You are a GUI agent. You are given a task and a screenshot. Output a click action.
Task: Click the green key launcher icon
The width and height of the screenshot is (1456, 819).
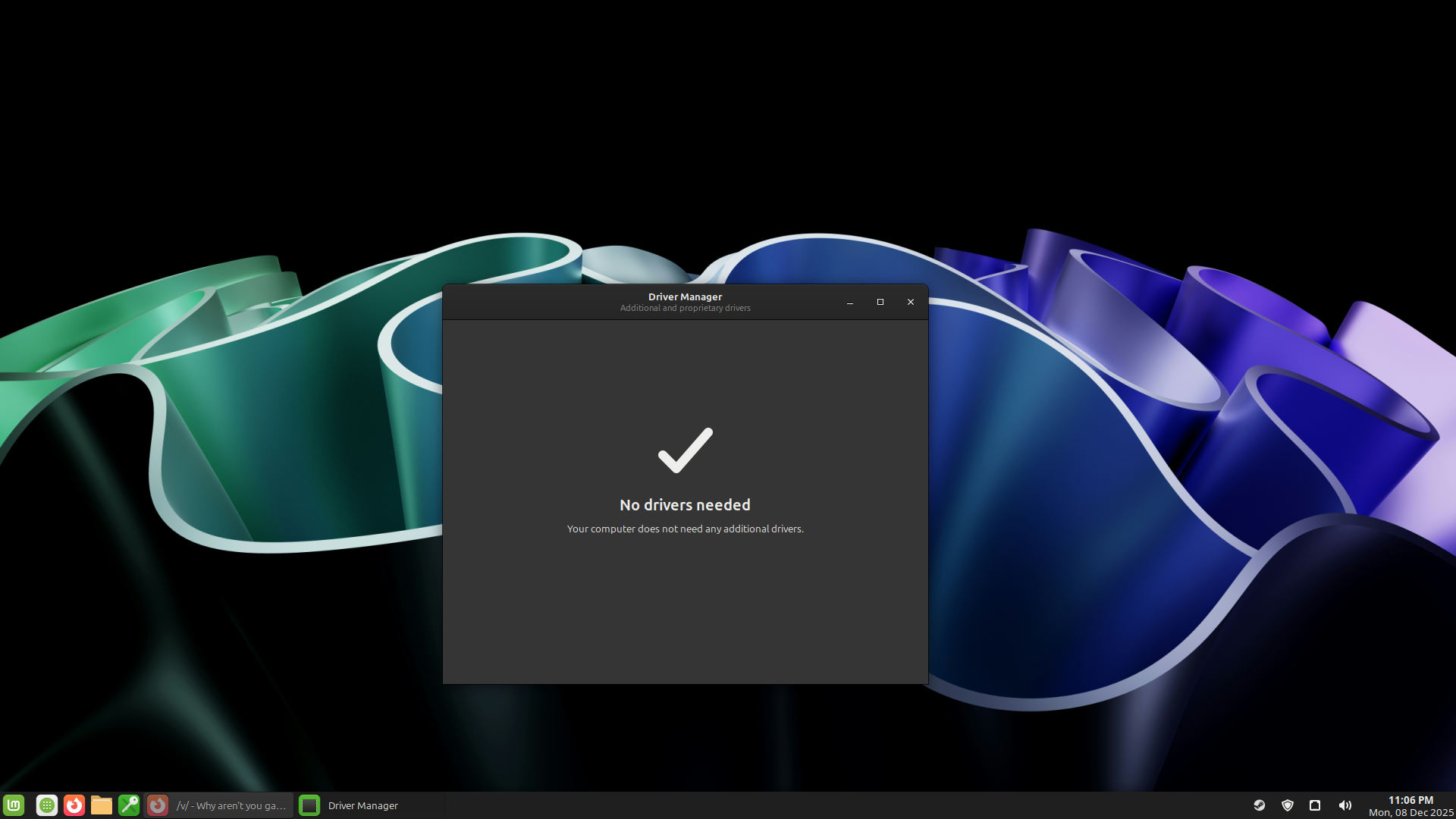pos(129,805)
